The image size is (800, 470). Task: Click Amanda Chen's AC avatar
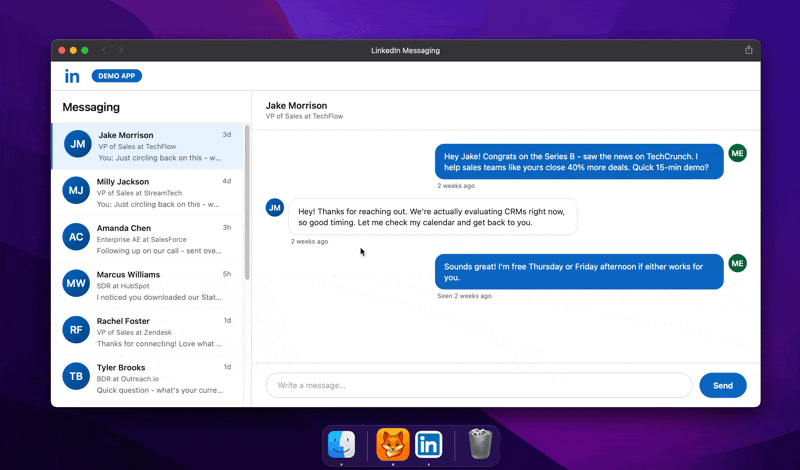coord(76,236)
